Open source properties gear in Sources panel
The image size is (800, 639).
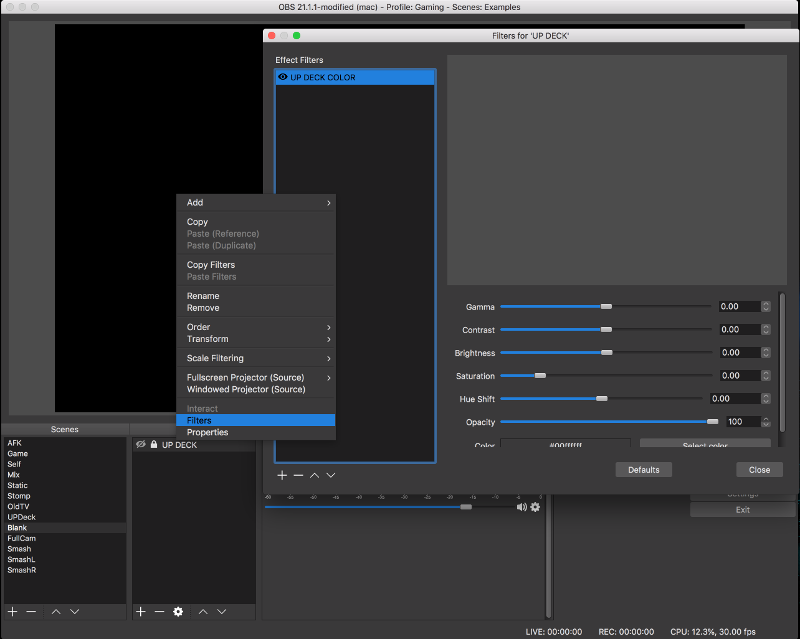point(178,611)
